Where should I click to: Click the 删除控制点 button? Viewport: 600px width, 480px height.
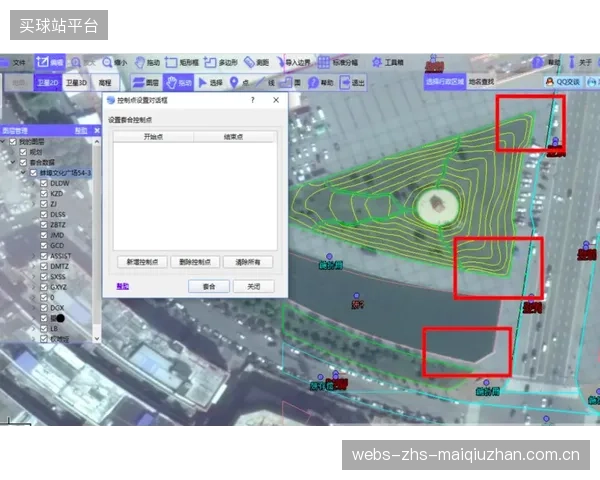click(195, 262)
